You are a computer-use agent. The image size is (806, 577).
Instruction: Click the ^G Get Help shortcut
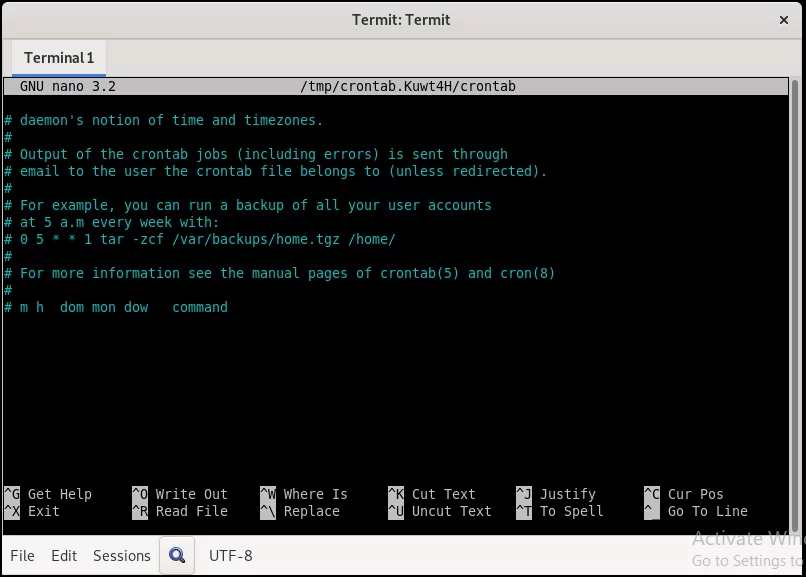pyautogui.click(x=48, y=494)
